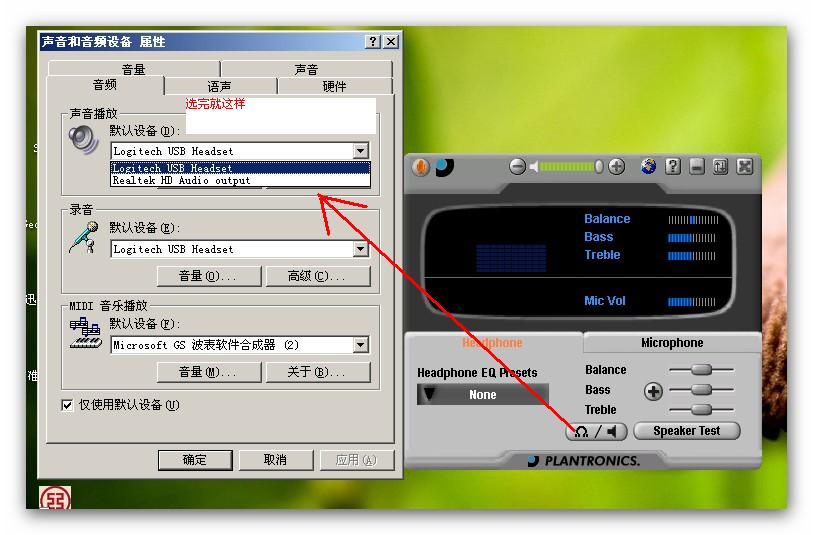Viewport: 813px width, 535px height.
Task: Select Realtek HD Audio output in list
Action: [x=241, y=180]
